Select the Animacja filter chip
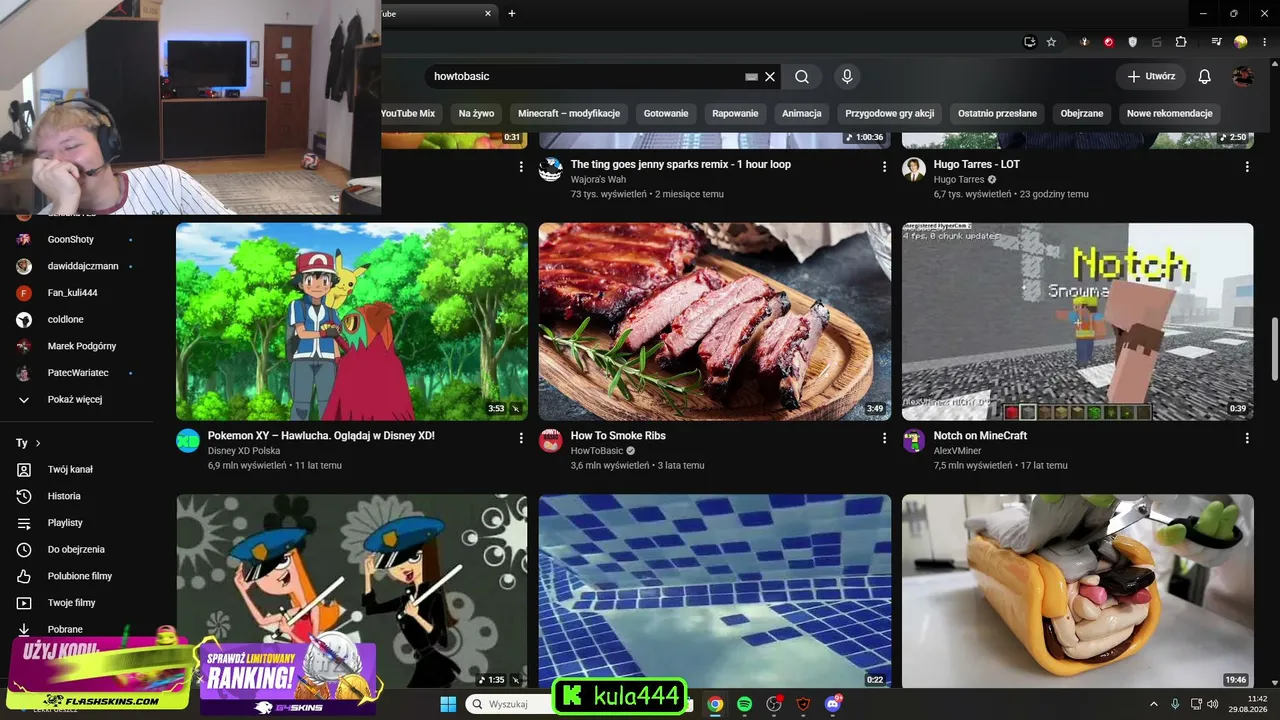Viewport: 1280px width, 720px height. point(802,114)
